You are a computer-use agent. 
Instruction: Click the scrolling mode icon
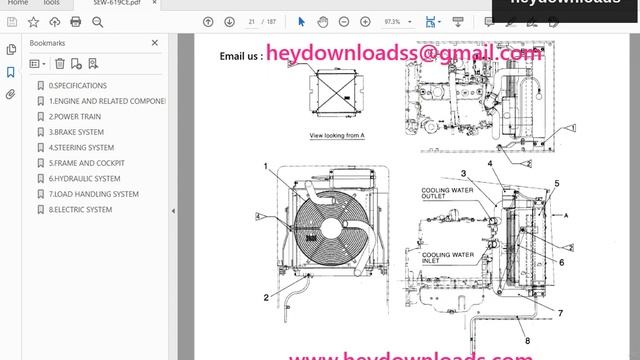[458, 22]
